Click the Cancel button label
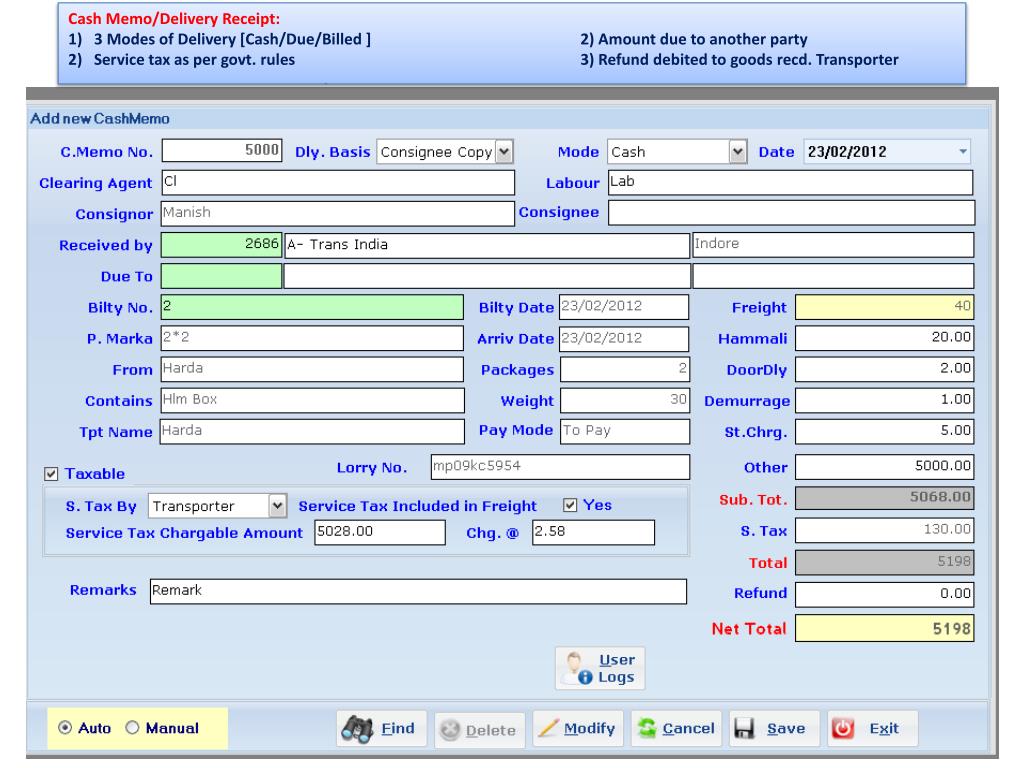 [688, 728]
